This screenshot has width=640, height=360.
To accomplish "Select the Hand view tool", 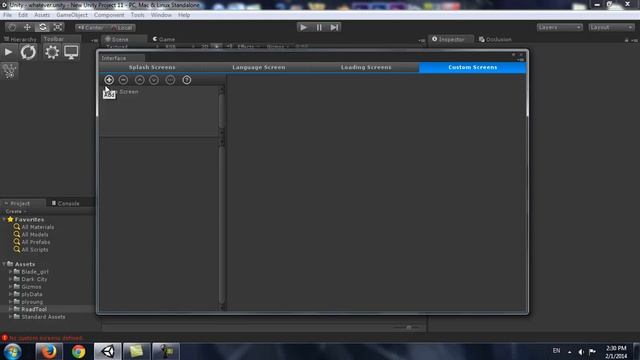I will point(12,27).
